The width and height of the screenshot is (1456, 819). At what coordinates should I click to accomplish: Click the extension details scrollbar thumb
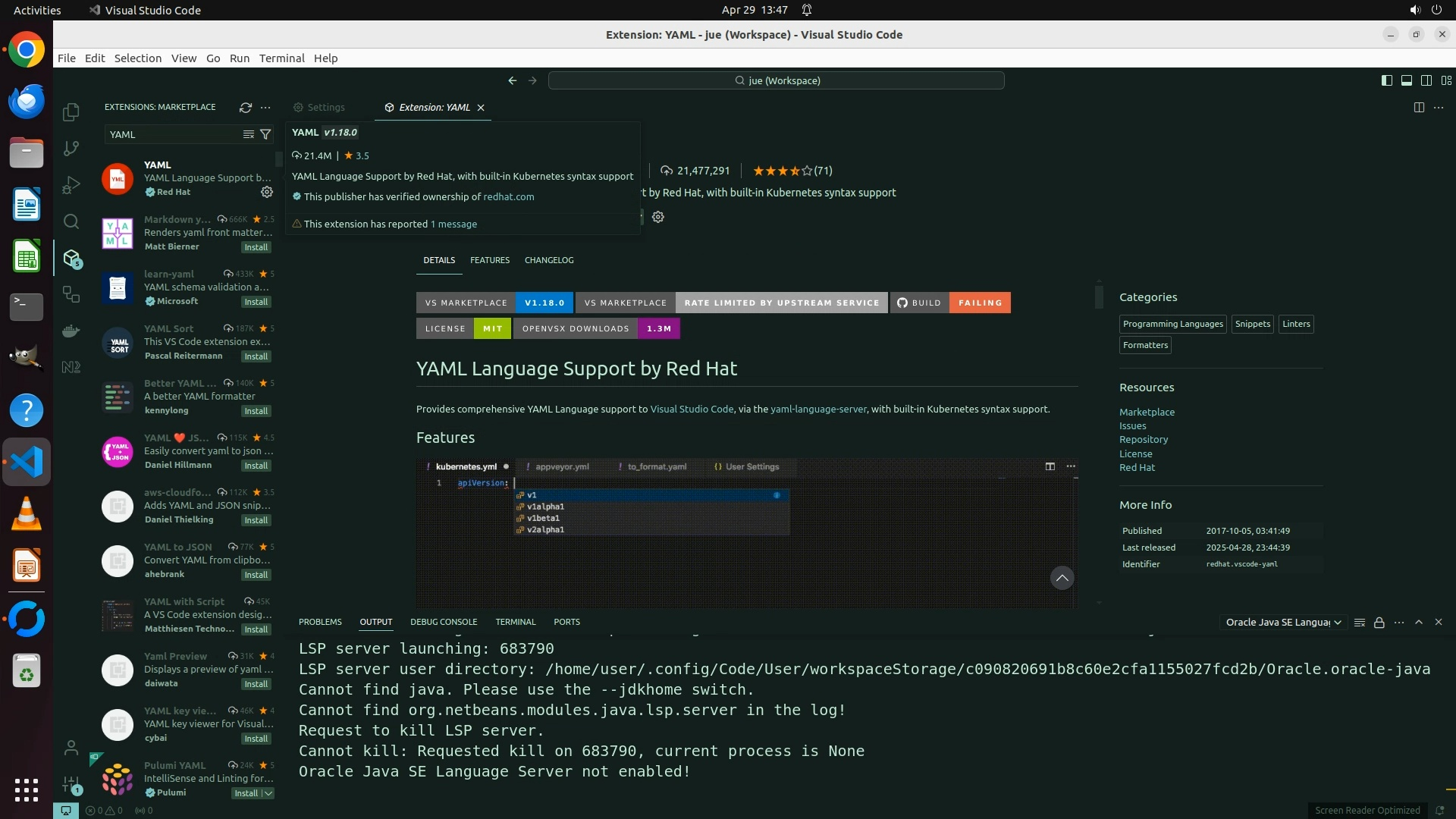tap(1098, 296)
